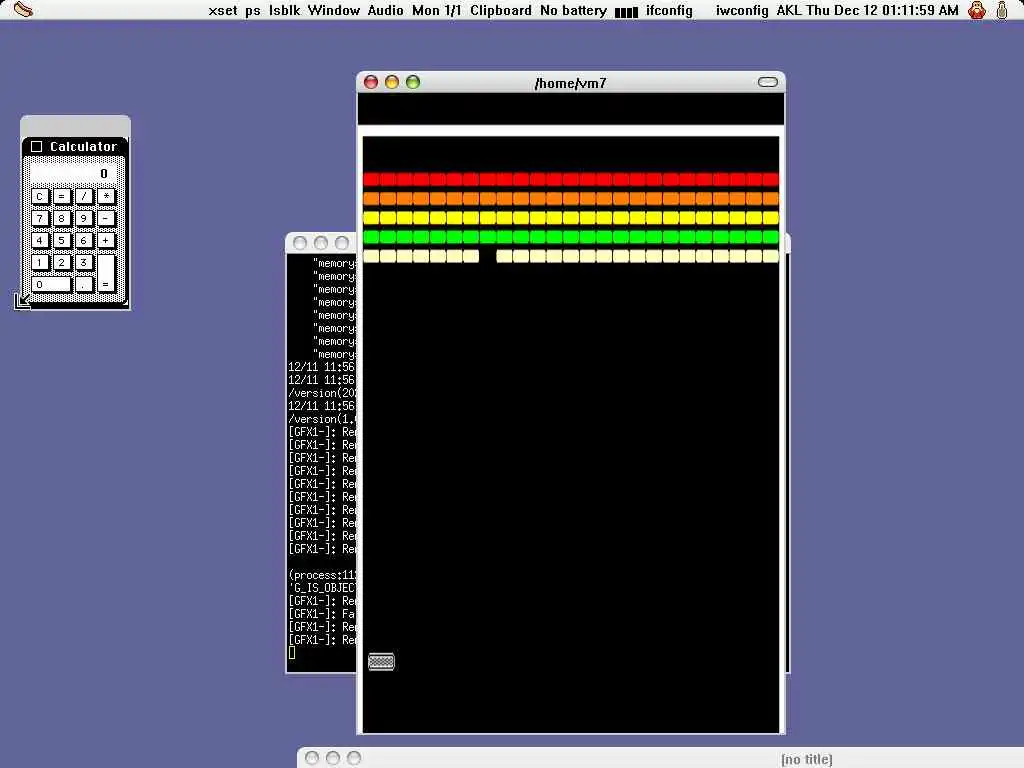Click the terminal cursor block in background window
Image resolution: width=1024 pixels, height=768 pixels.
tap(291, 652)
